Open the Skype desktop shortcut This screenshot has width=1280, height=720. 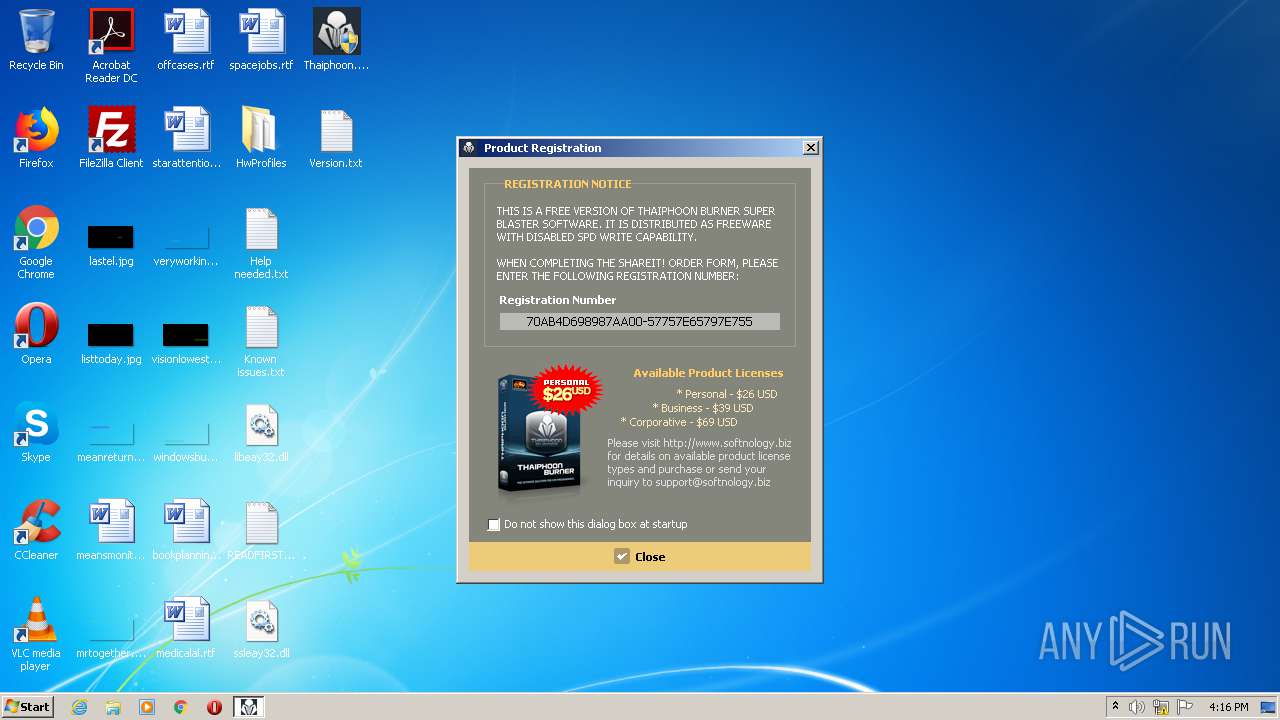(x=36, y=432)
